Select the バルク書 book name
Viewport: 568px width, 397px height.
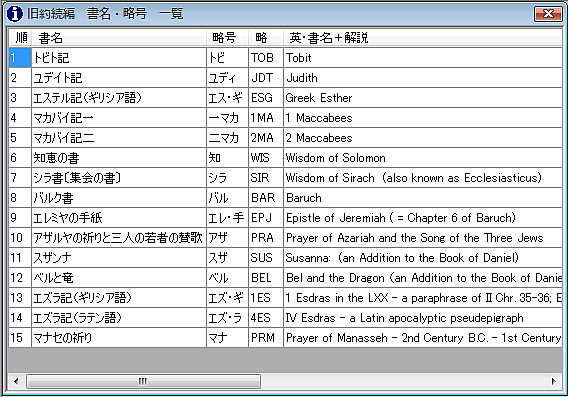[x=119, y=198]
